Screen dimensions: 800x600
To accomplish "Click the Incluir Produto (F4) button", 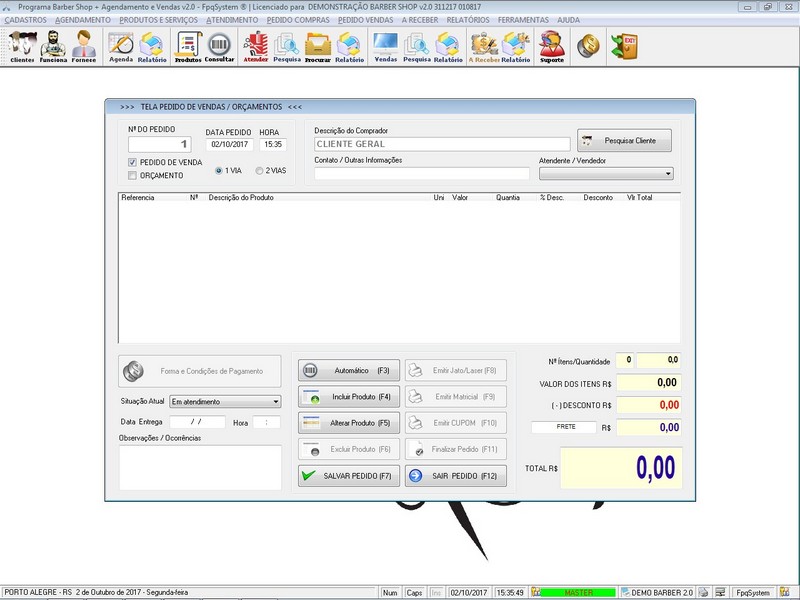I will tap(349, 396).
